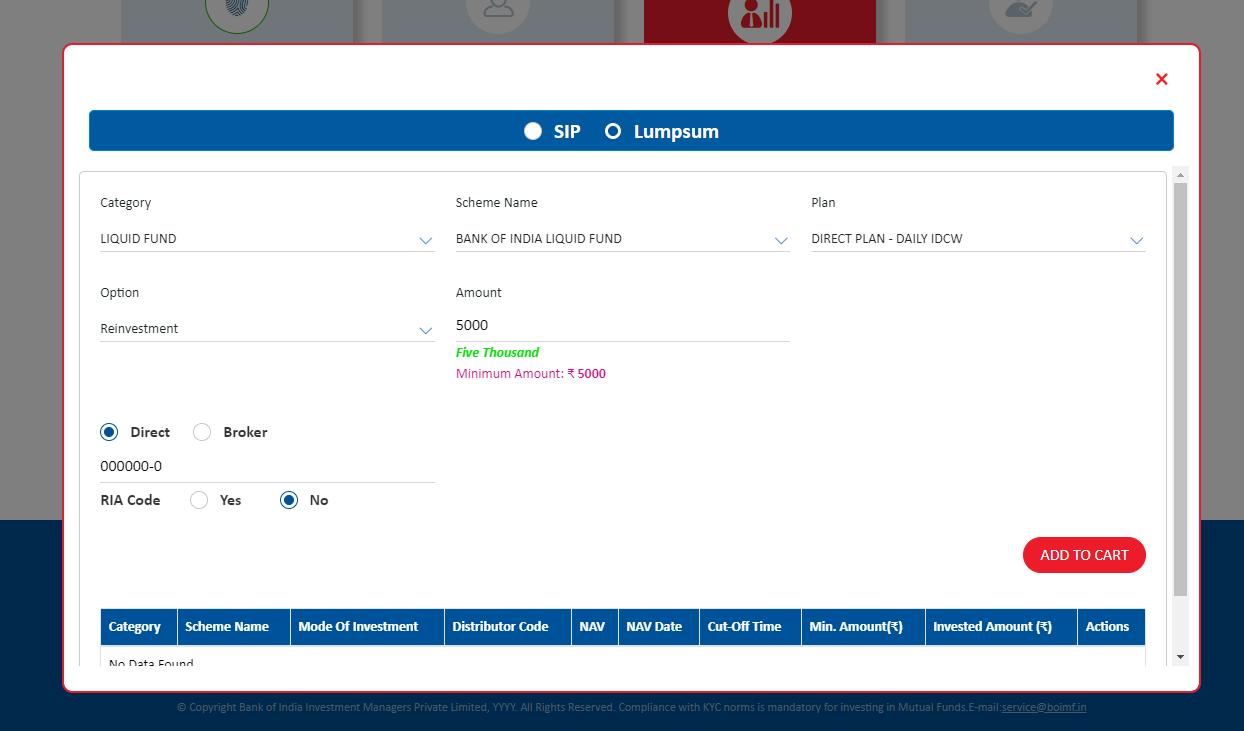Close the investment dialog with the red X
This screenshot has width=1244, height=731.
point(1161,79)
